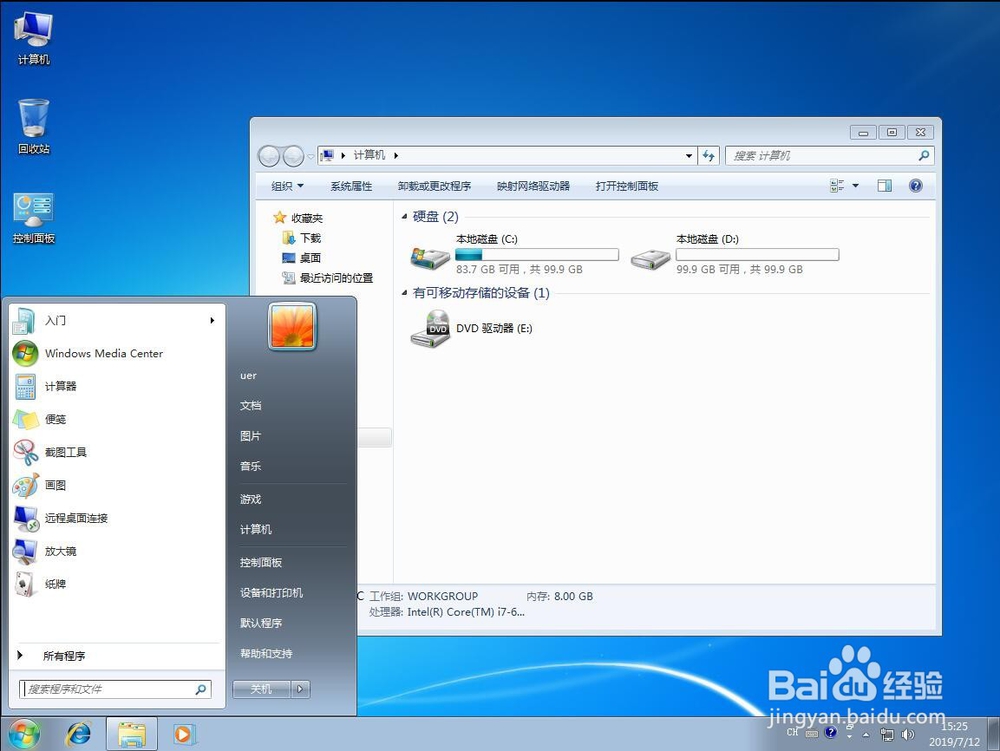Expand the 计算机 breadcrumb arrow
Viewport: 1000px width, 751px height.
[396, 156]
